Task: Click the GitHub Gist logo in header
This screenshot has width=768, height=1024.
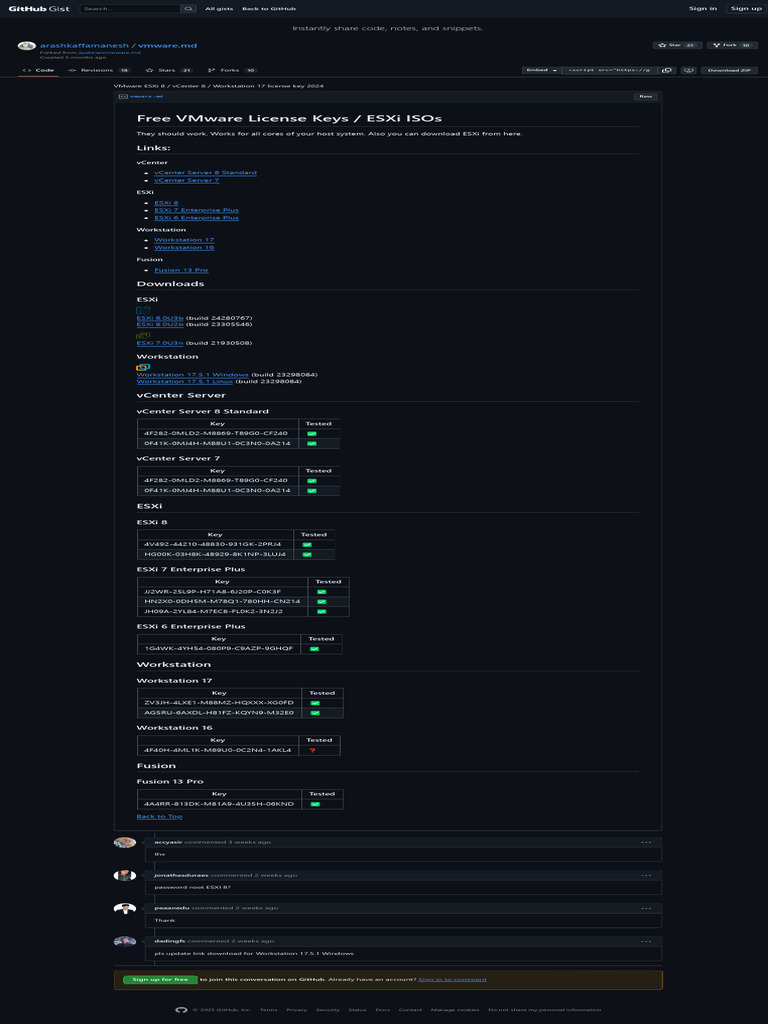Action: 39,8
